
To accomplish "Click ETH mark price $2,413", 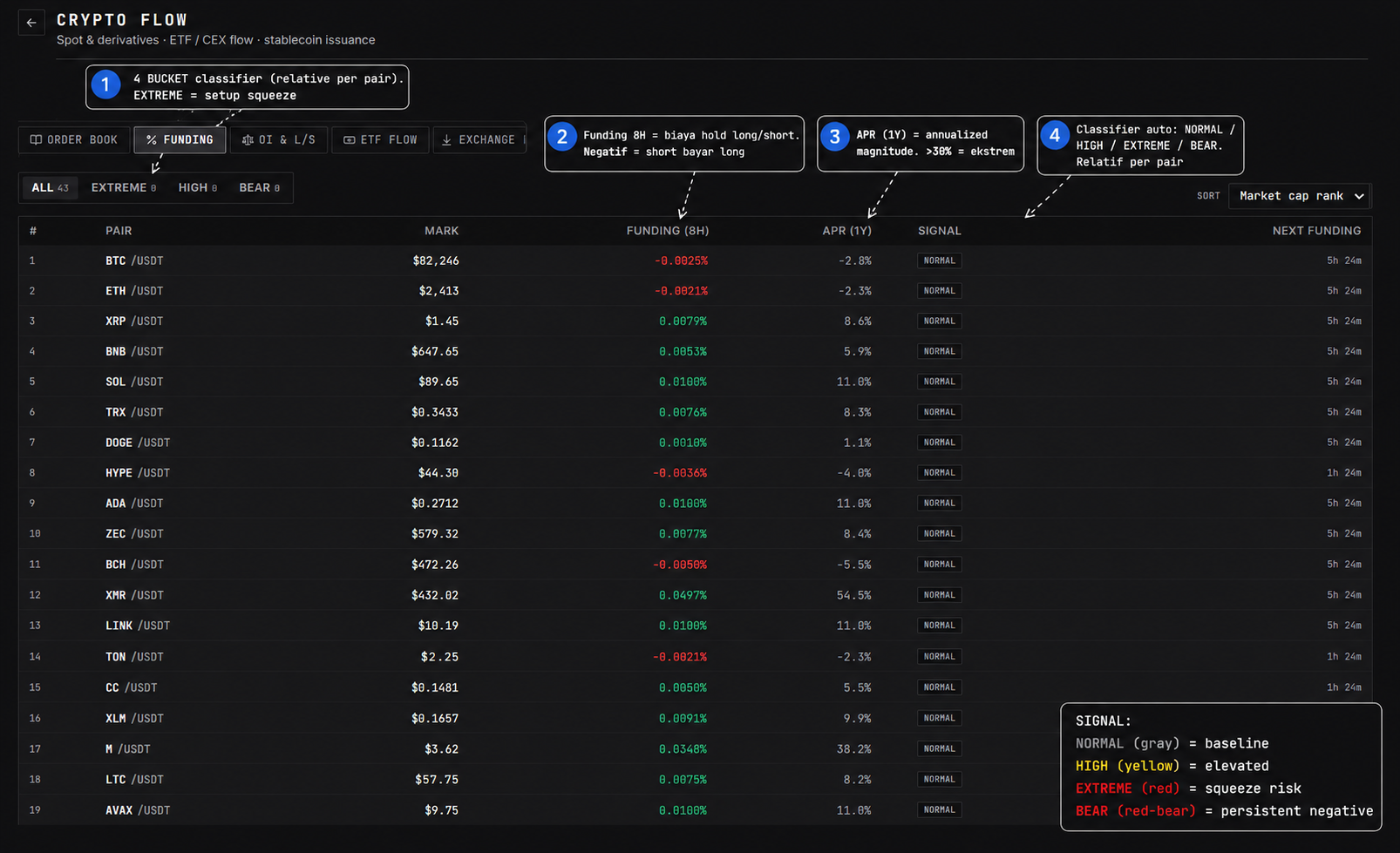I will [x=438, y=291].
